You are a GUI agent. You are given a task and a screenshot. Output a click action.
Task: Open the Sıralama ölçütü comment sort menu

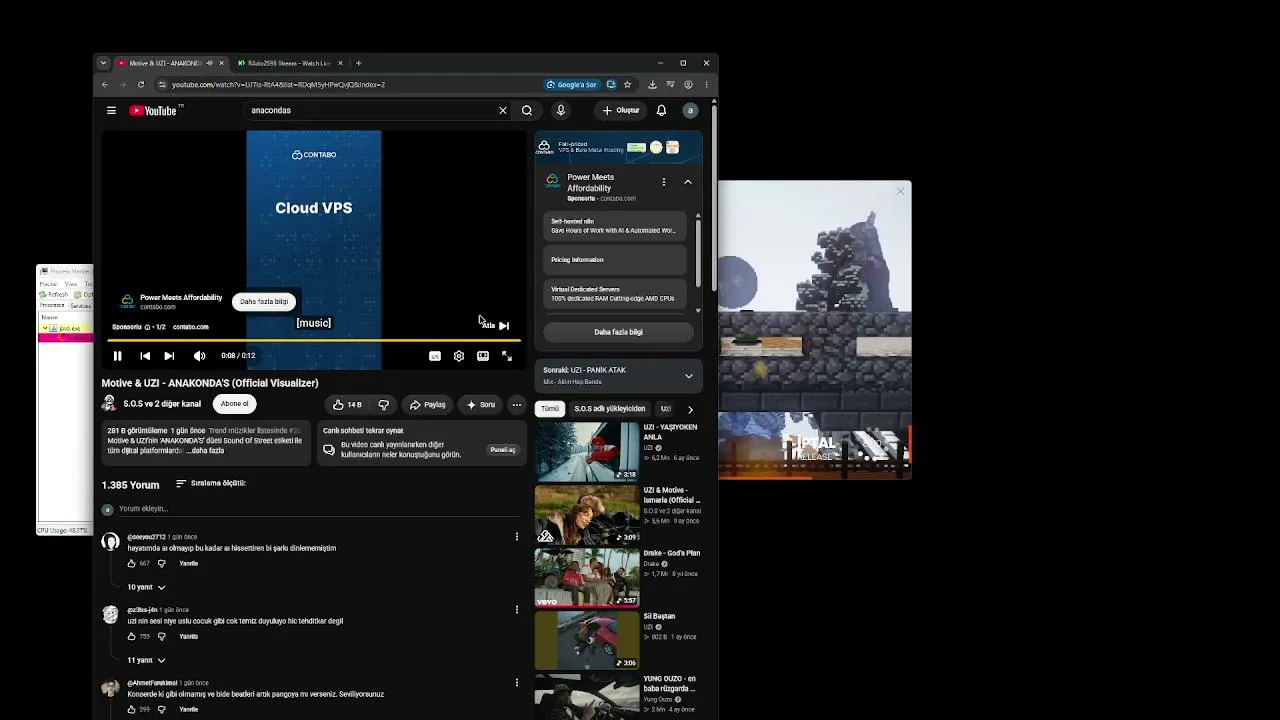[x=211, y=484]
